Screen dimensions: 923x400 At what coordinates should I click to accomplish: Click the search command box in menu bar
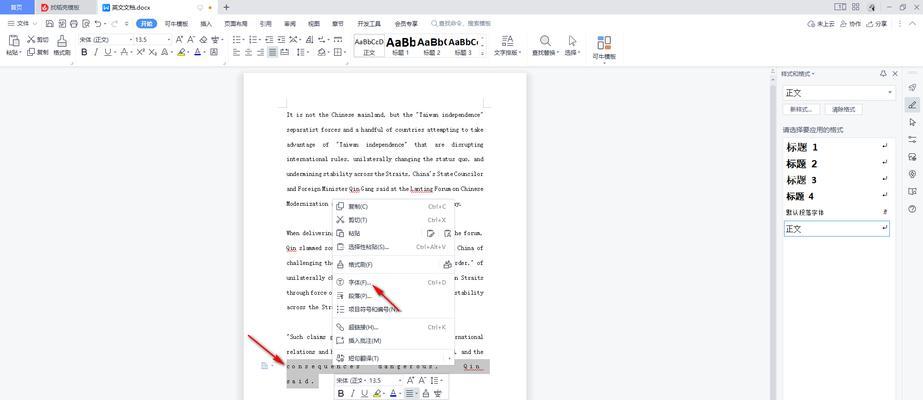(x=462, y=24)
